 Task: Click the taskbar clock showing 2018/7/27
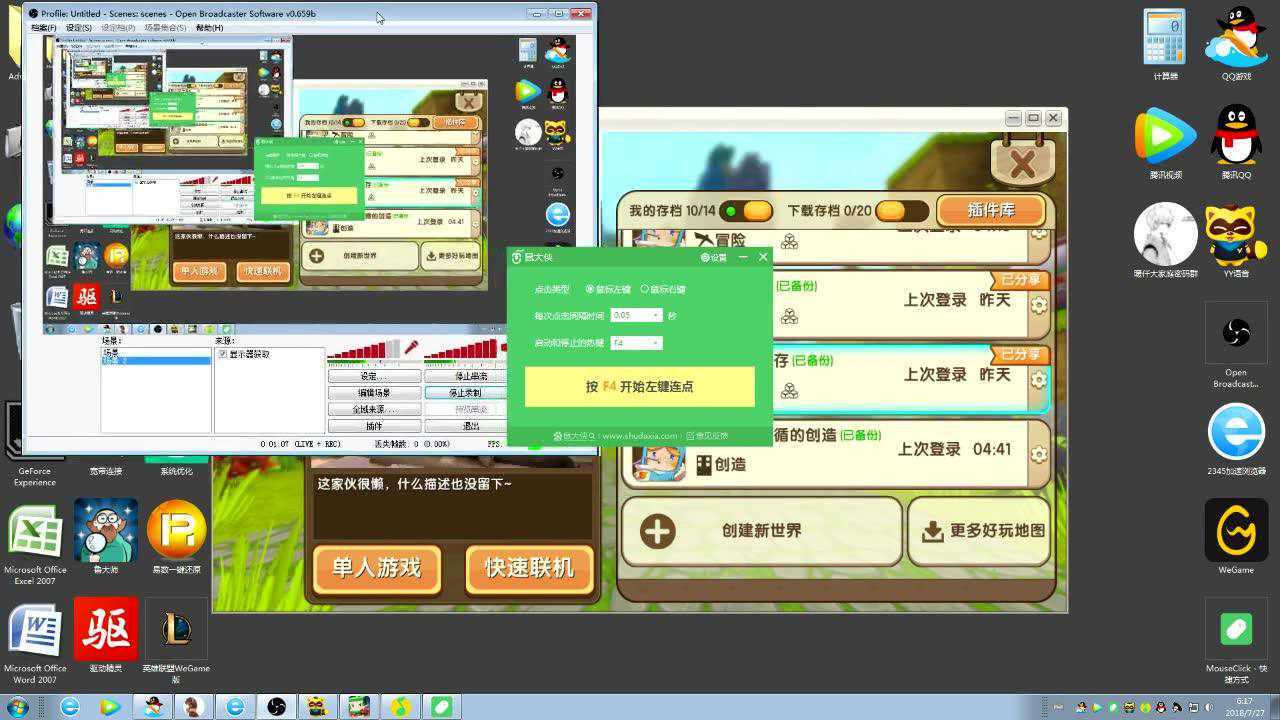(1244, 707)
